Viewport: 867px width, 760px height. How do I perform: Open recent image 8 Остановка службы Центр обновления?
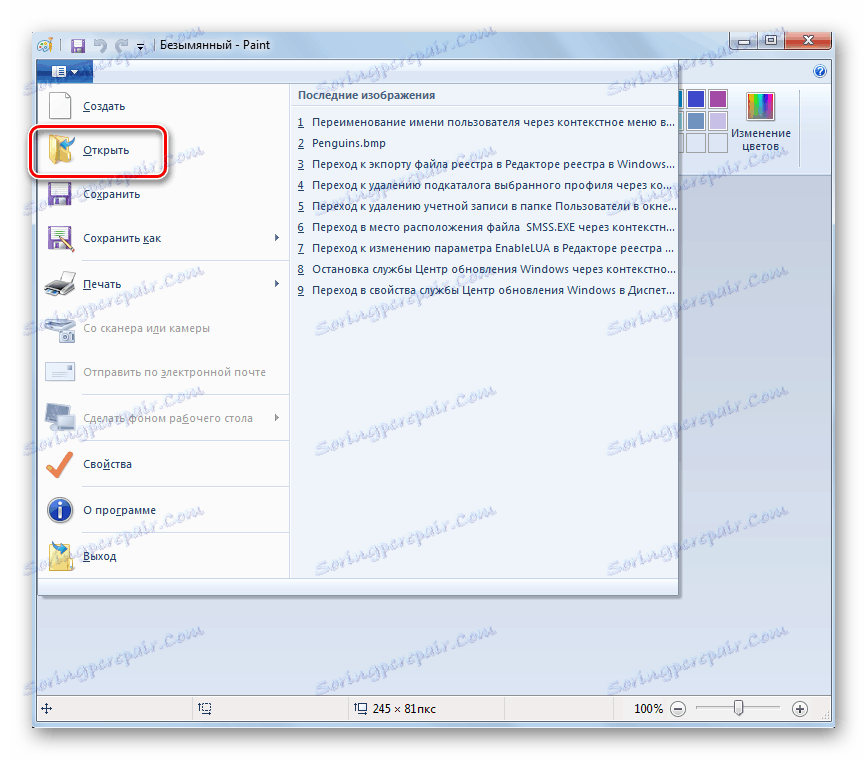(485, 269)
